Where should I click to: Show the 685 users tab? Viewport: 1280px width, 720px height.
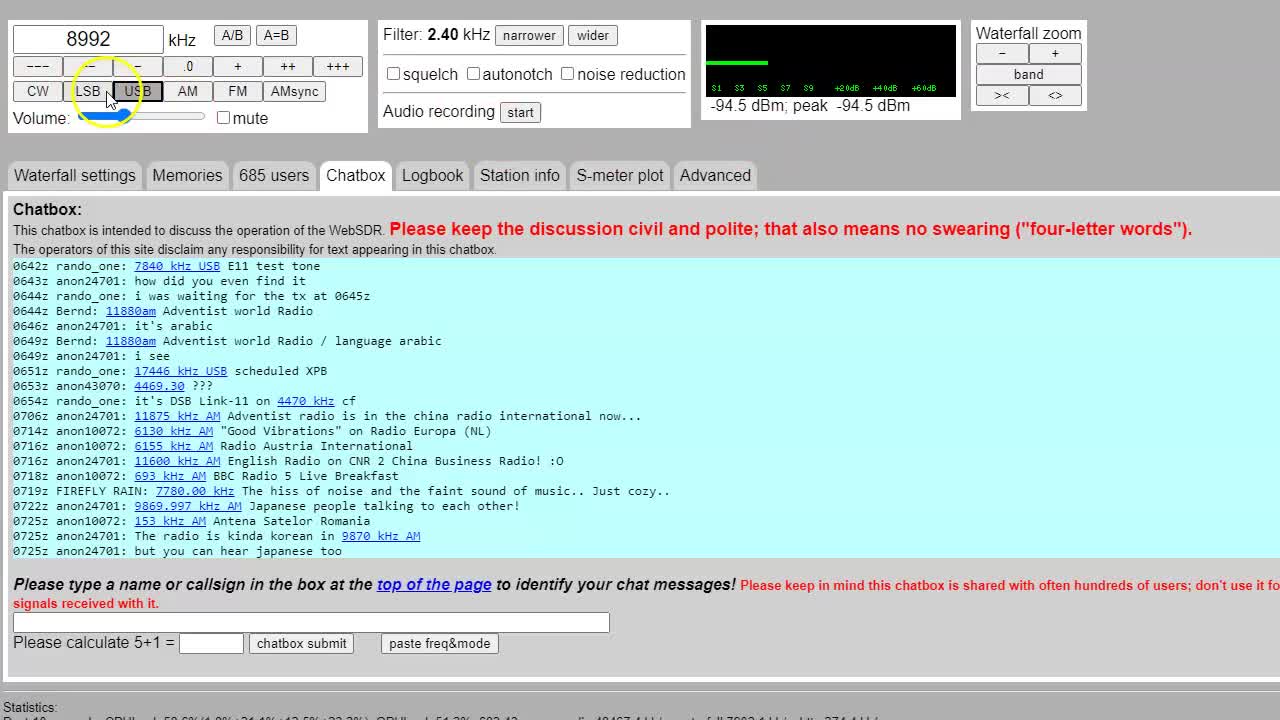tap(274, 175)
